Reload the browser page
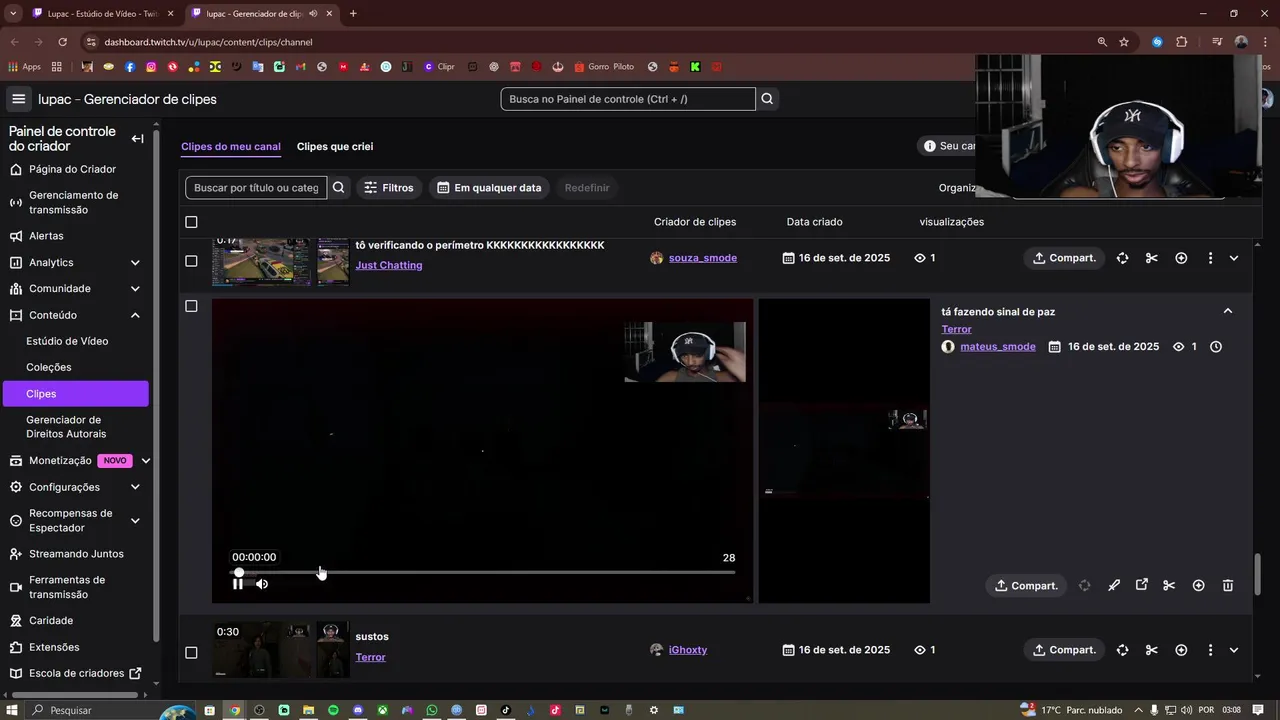 click(62, 42)
